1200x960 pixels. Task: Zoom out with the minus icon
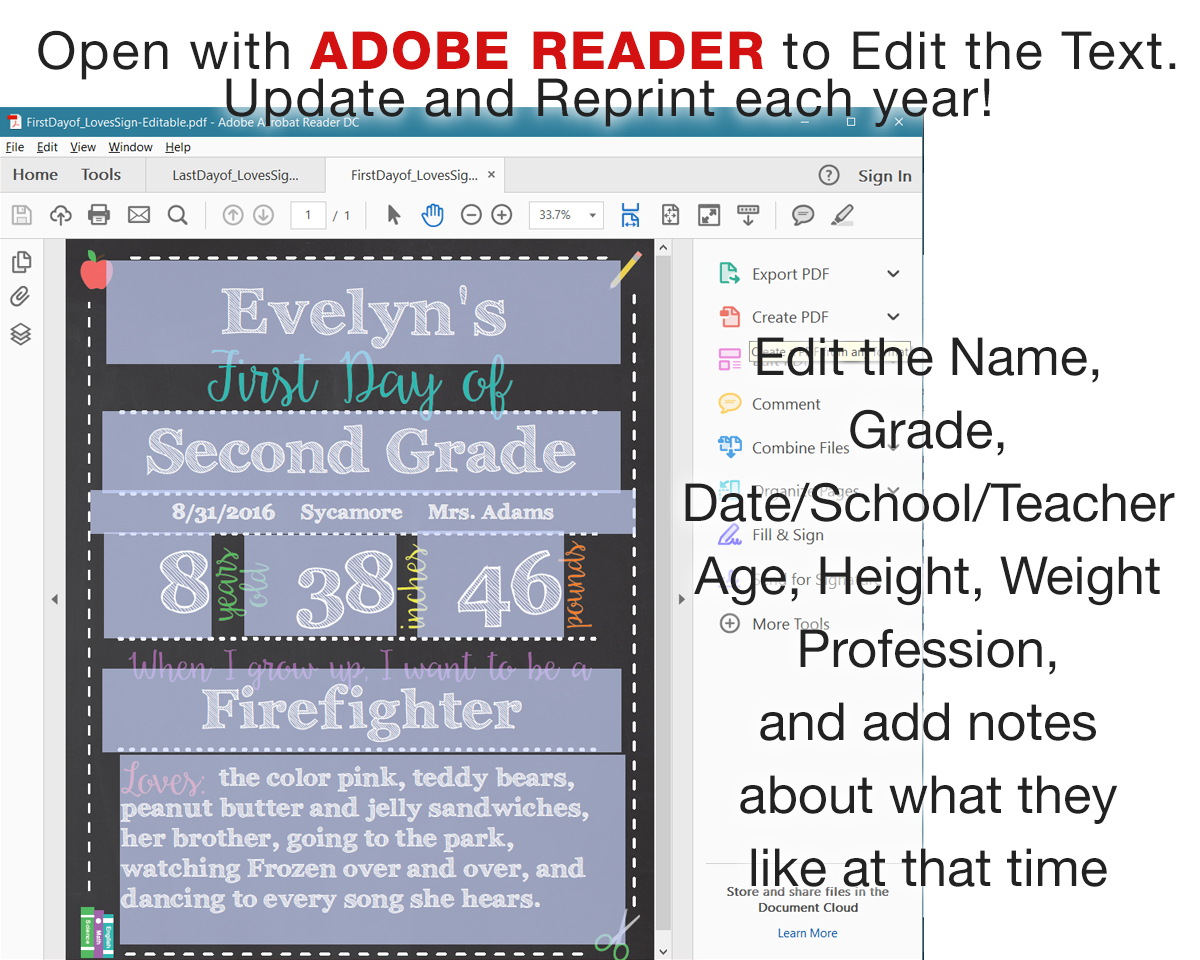click(x=471, y=215)
